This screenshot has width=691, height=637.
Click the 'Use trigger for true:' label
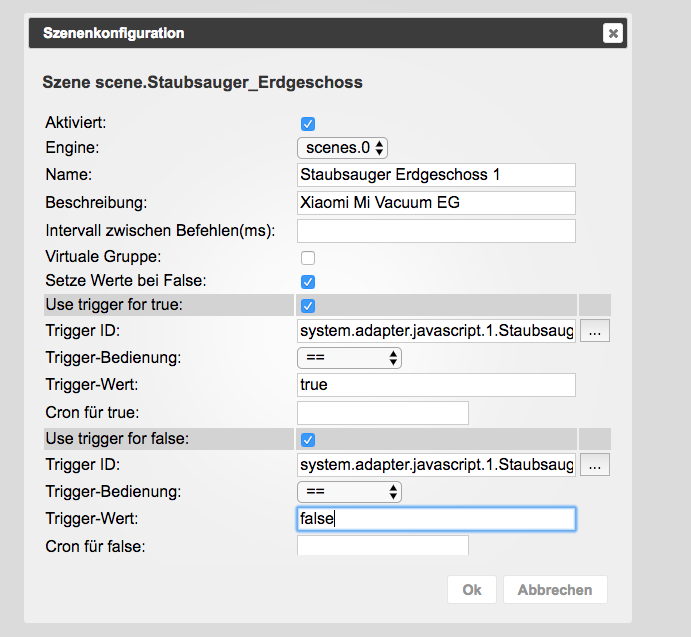[114, 305]
